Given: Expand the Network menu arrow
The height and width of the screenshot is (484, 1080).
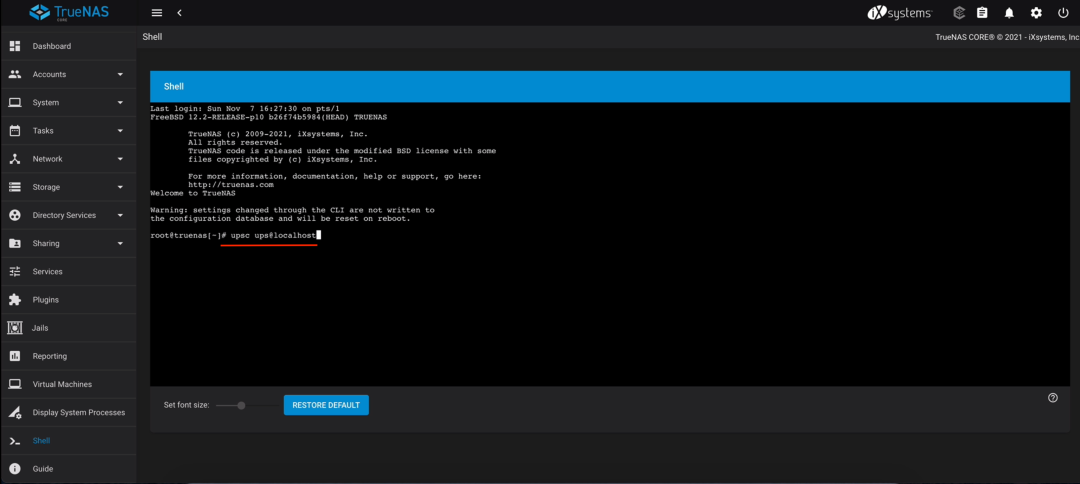Looking at the screenshot, I should pos(120,159).
